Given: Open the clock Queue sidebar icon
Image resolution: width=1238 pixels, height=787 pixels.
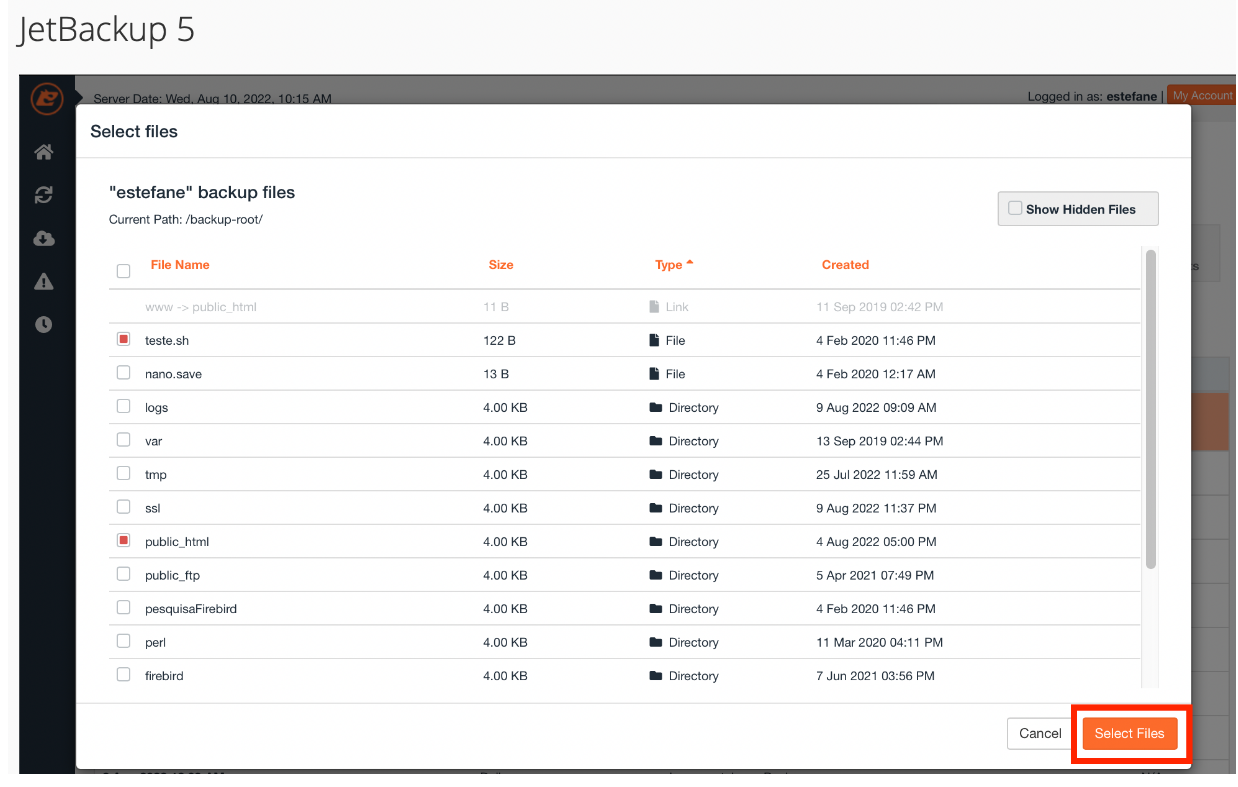Looking at the screenshot, I should 43,325.
